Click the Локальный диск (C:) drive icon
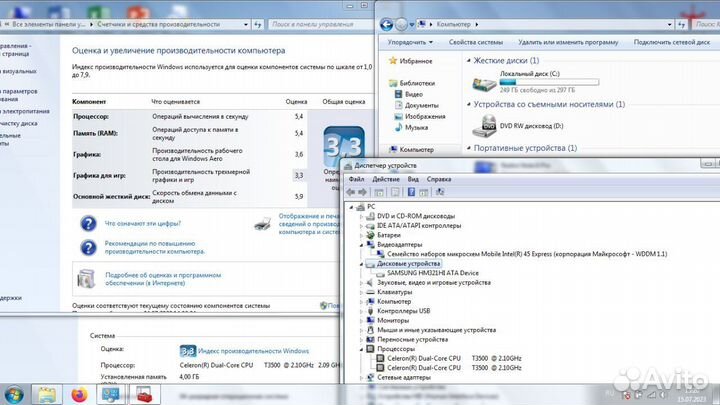Screen dimensions: 720x405 (484, 84)
